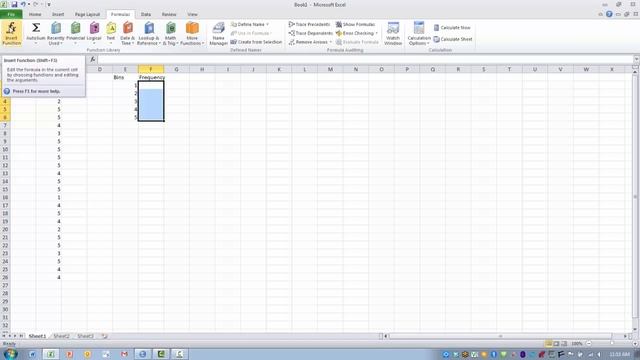Open the Financial functions book icon

tap(76, 28)
